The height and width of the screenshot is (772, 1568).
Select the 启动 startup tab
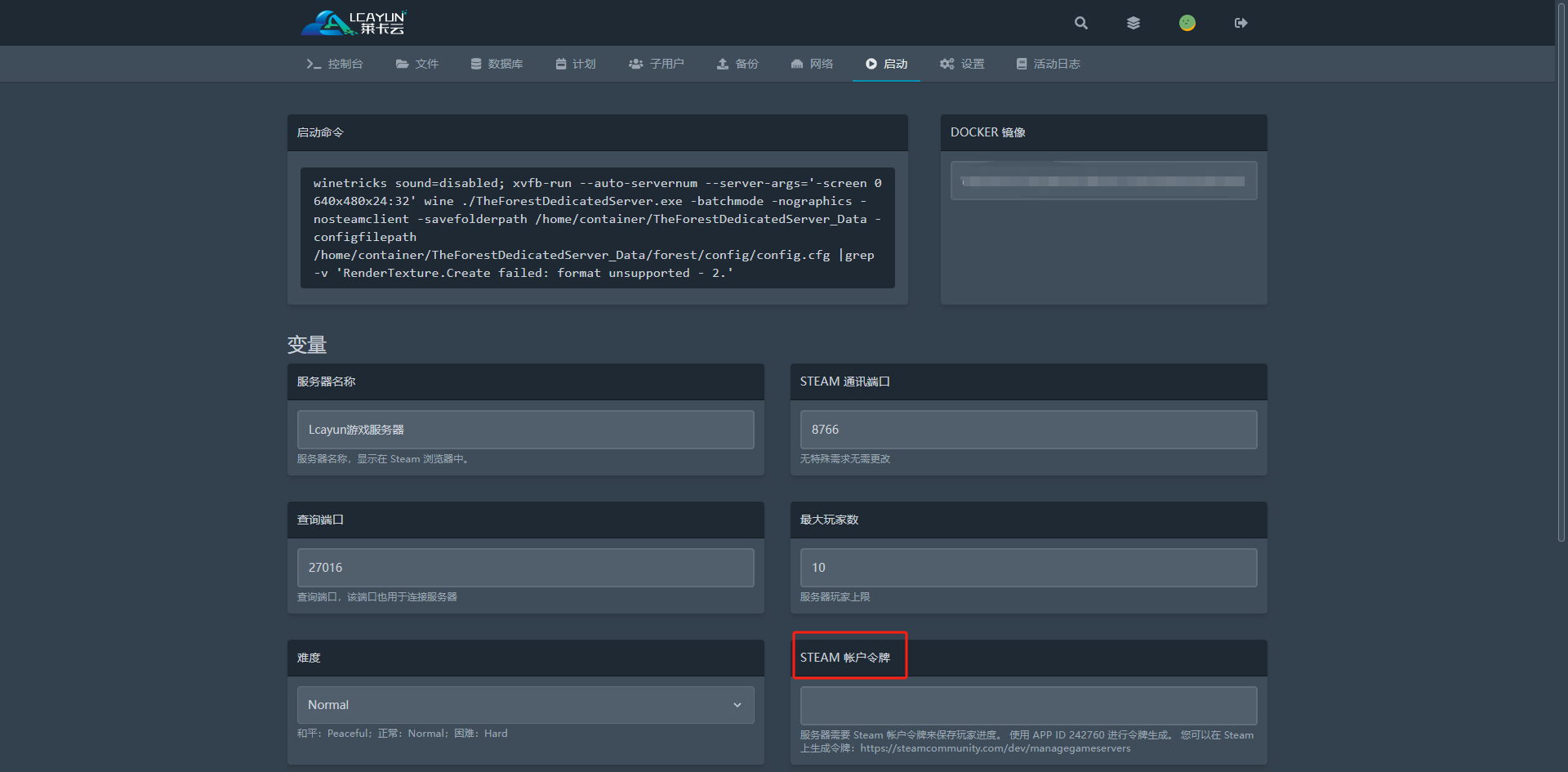pos(886,64)
